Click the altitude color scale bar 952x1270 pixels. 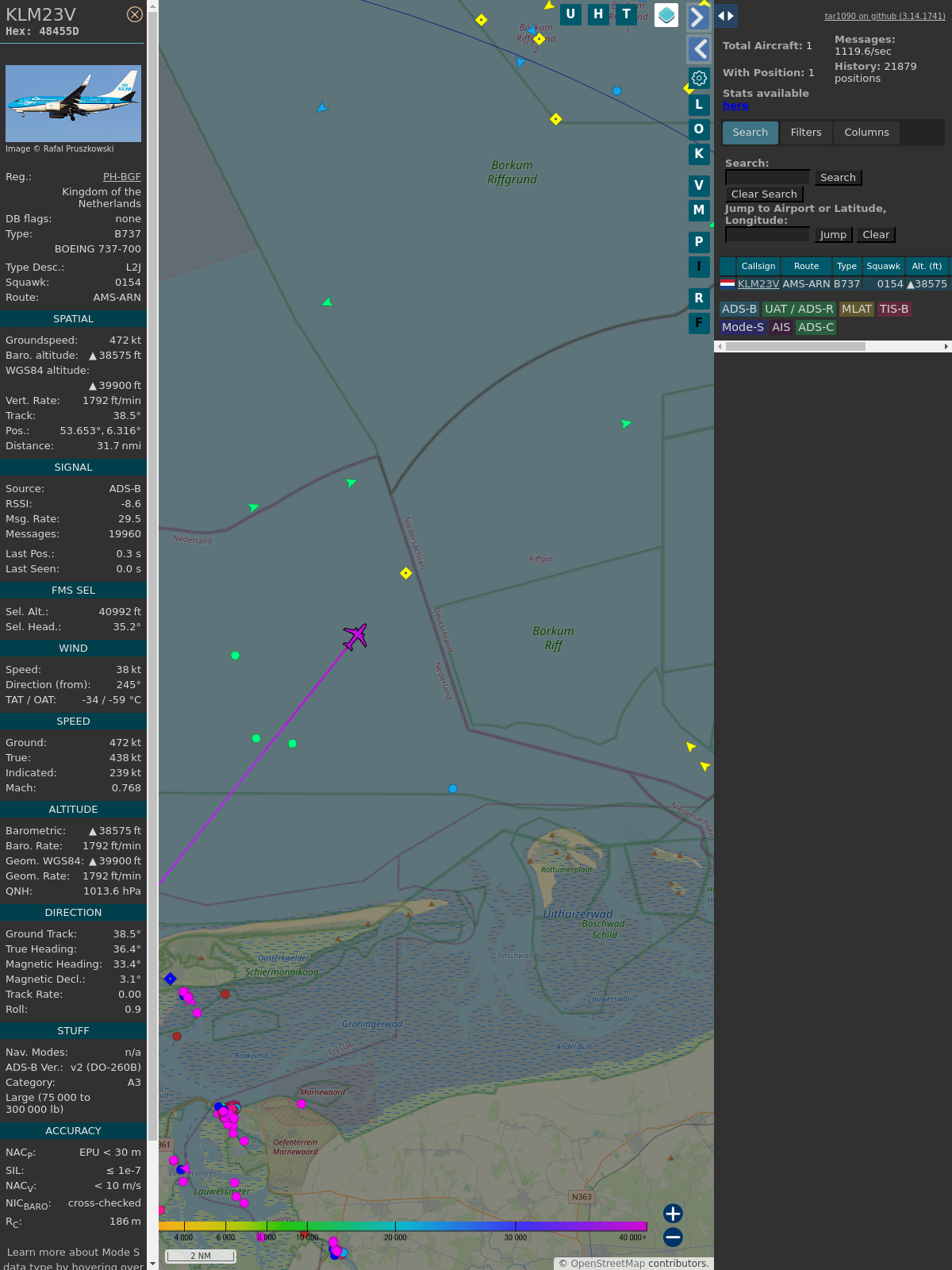[x=403, y=1226]
